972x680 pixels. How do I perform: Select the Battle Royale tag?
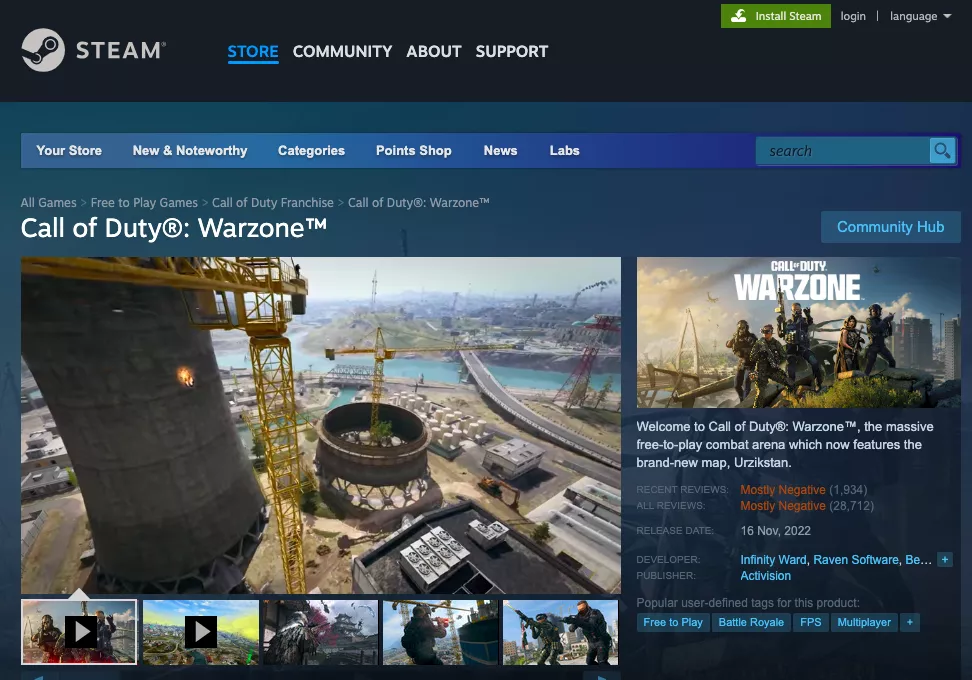751,622
